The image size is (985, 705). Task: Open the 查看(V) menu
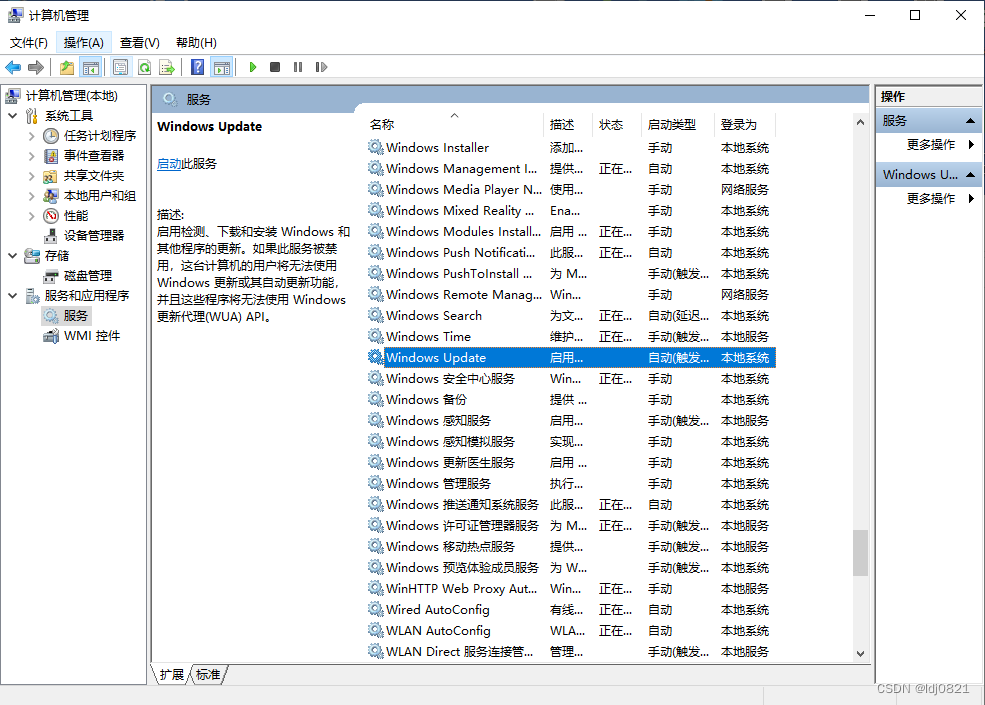(x=139, y=43)
